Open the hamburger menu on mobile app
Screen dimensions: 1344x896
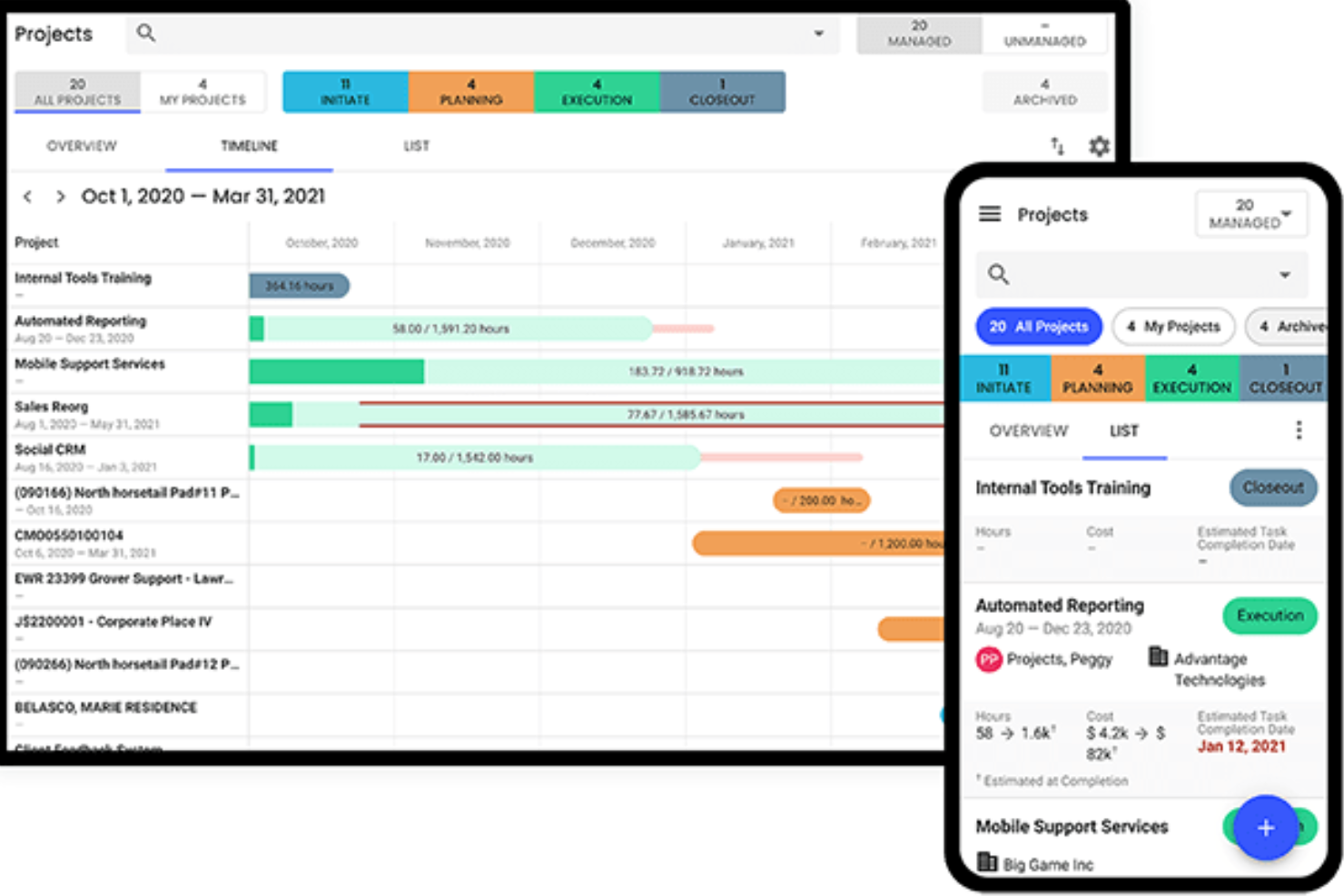(990, 214)
